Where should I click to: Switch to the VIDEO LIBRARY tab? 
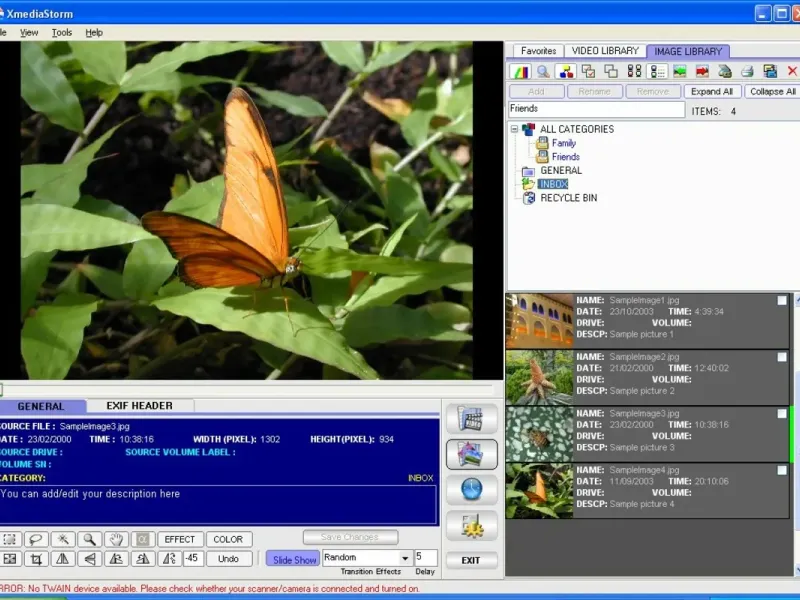605,51
